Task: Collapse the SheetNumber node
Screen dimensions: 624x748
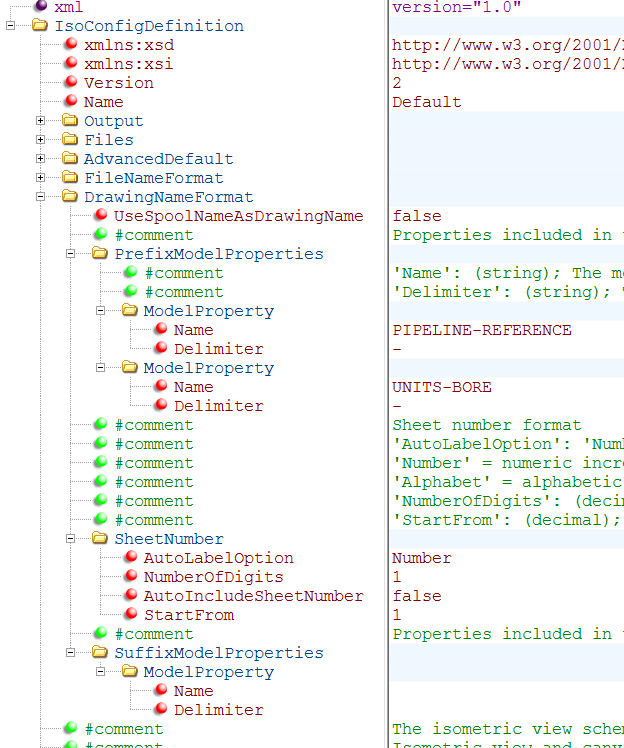Action: click(x=71, y=539)
